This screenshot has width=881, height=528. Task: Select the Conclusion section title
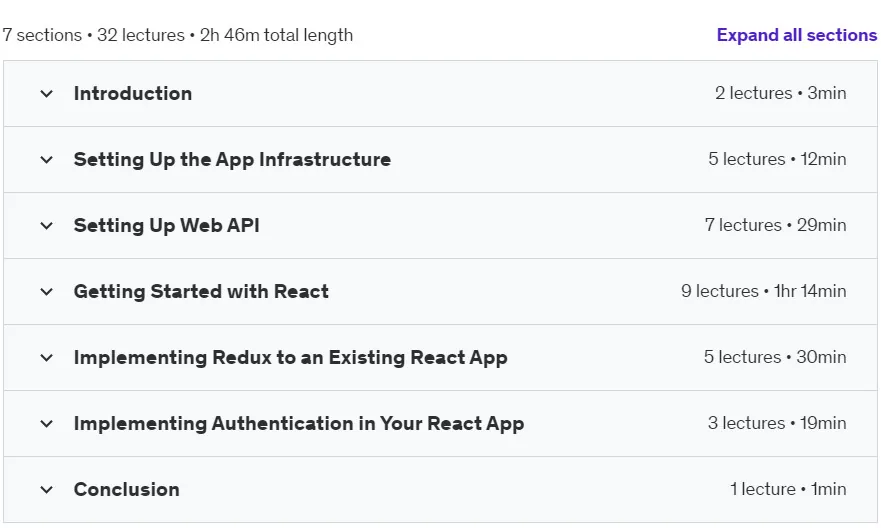click(x=126, y=489)
